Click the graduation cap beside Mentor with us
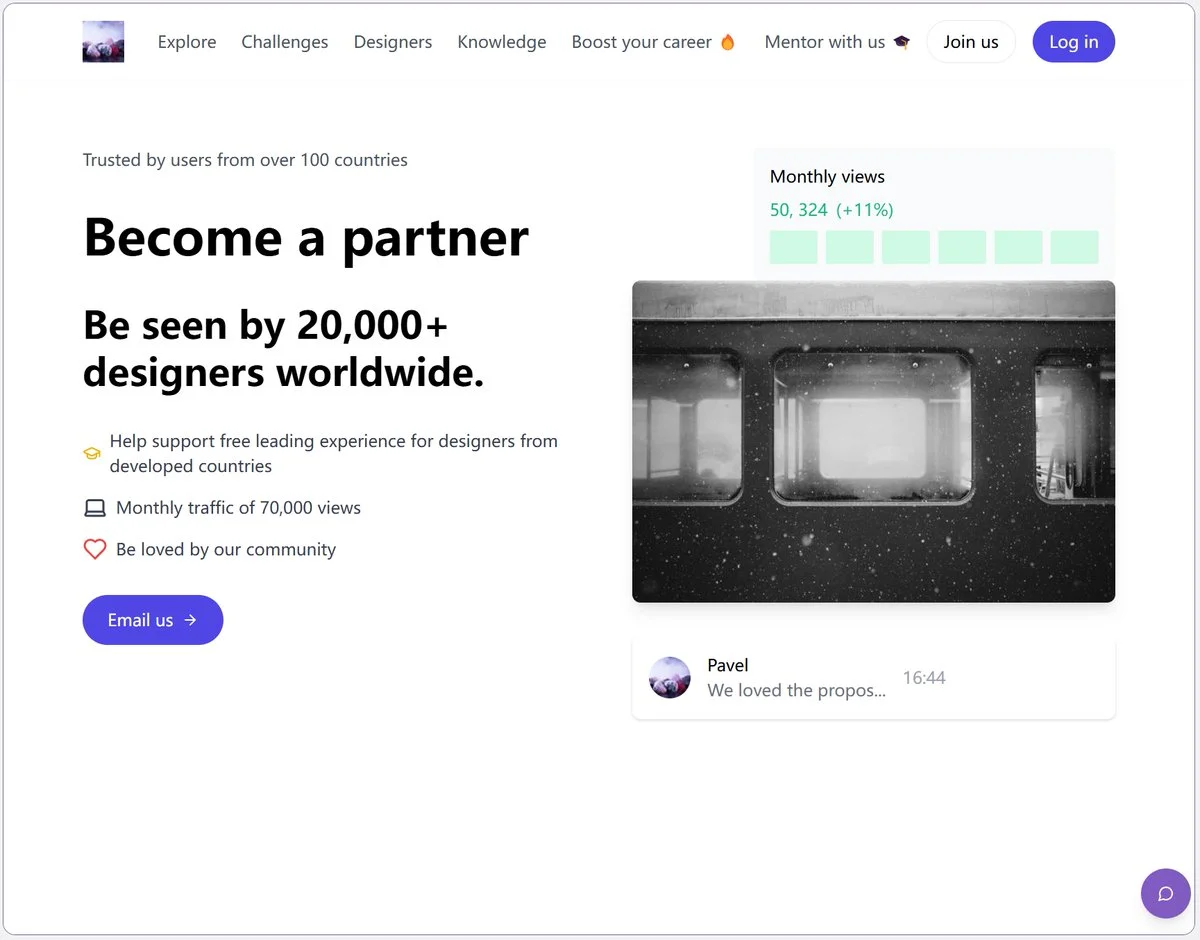This screenshot has height=940, width=1200. [x=902, y=42]
